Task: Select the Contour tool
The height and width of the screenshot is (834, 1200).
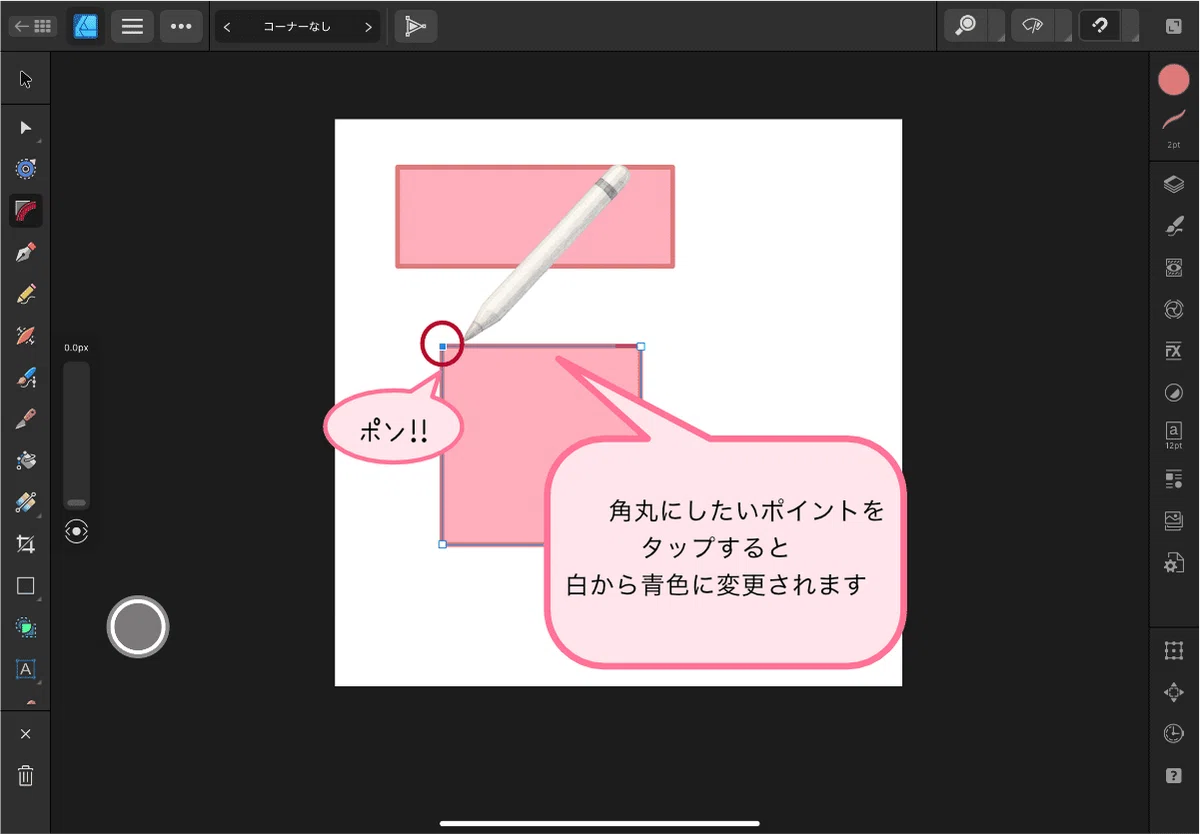Action: pyautogui.click(x=26, y=168)
